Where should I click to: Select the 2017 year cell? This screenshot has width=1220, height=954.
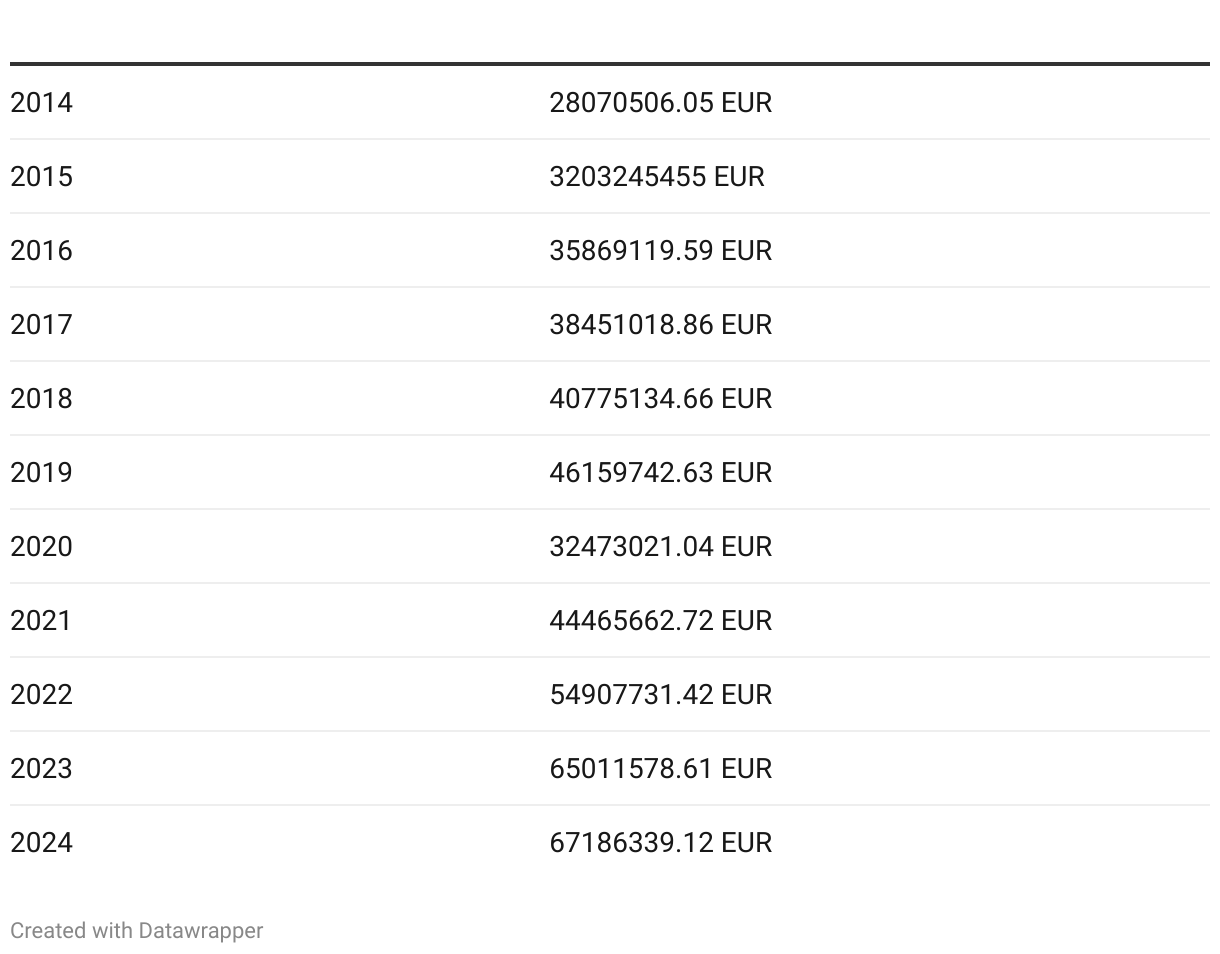coord(42,325)
